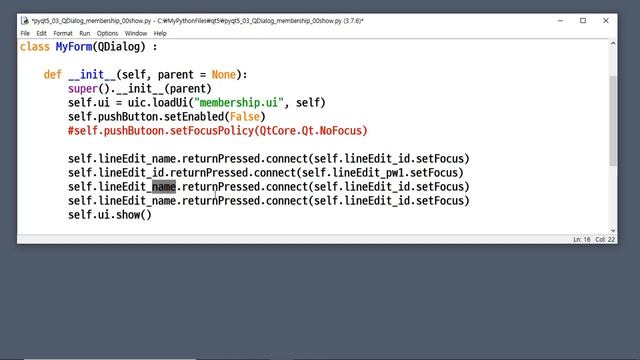The image size is (640, 360).
Task: Open the Edit menu
Action: [x=41, y=33]
